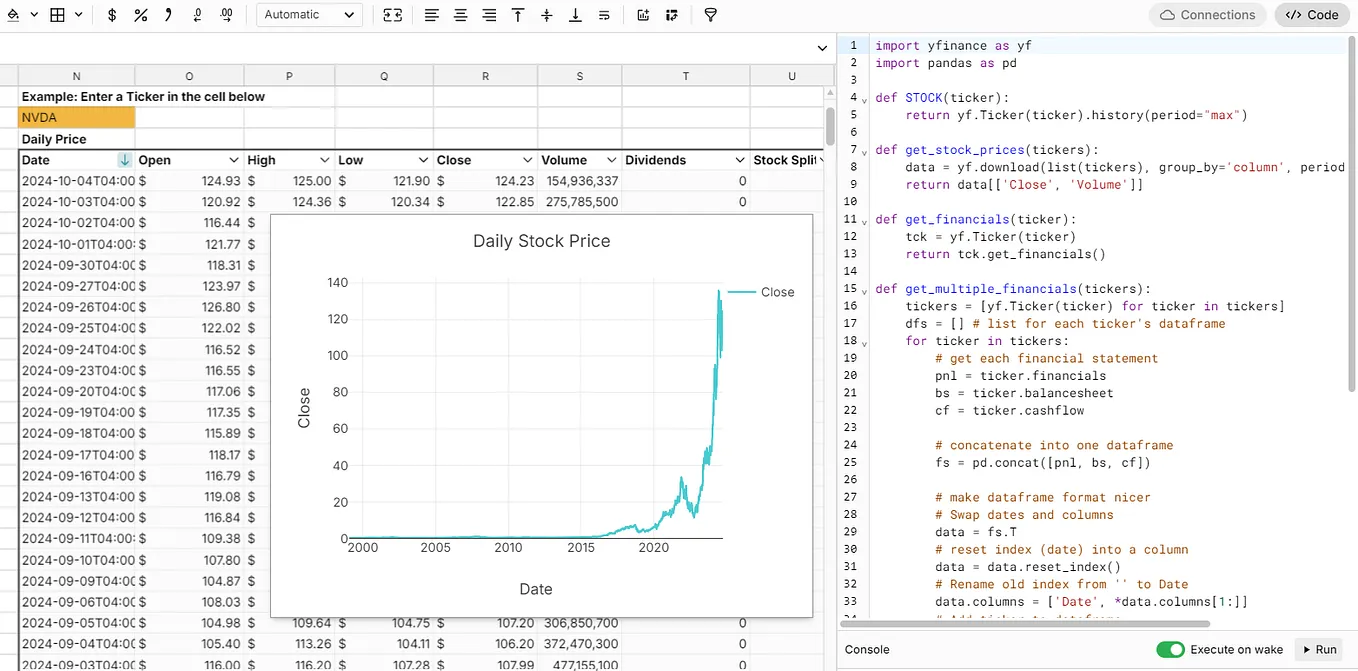Click the insert chart icon
The height and width of the screenshot is (671, 1358).
pyautogui.click(x=642, y=15)
